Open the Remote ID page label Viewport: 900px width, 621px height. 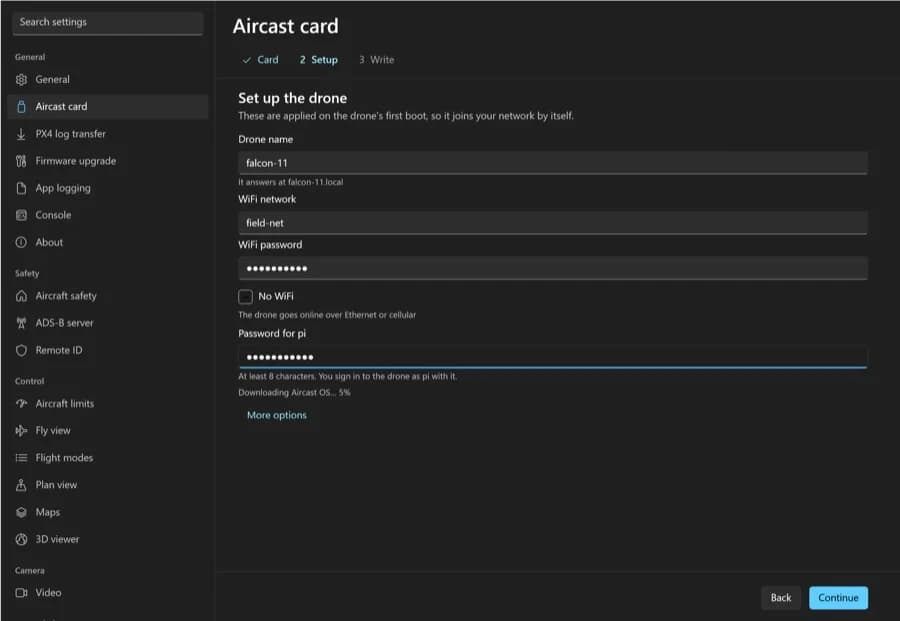tap(59, 350)
